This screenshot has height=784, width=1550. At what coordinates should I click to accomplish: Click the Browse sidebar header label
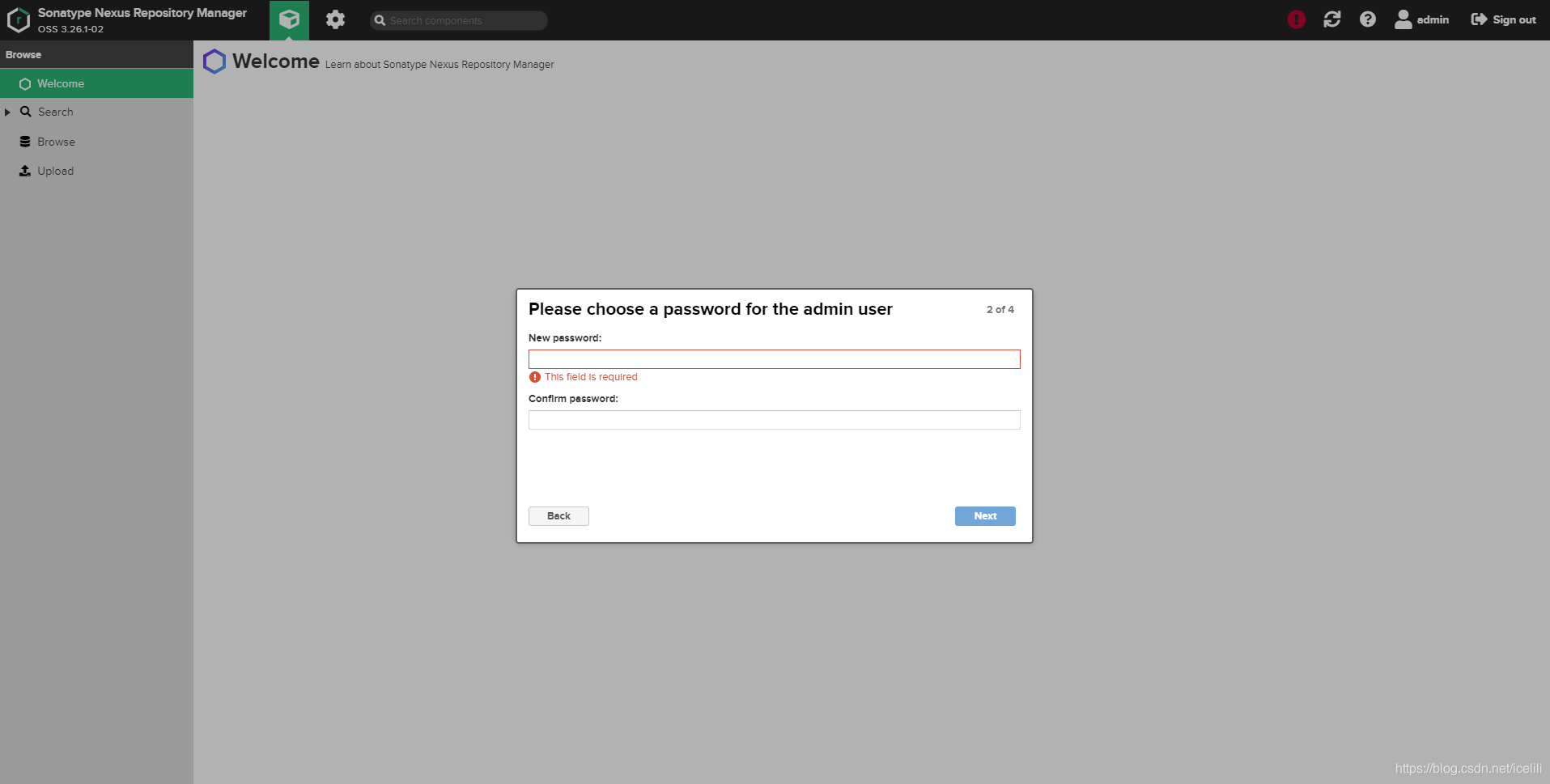[23, 55]
